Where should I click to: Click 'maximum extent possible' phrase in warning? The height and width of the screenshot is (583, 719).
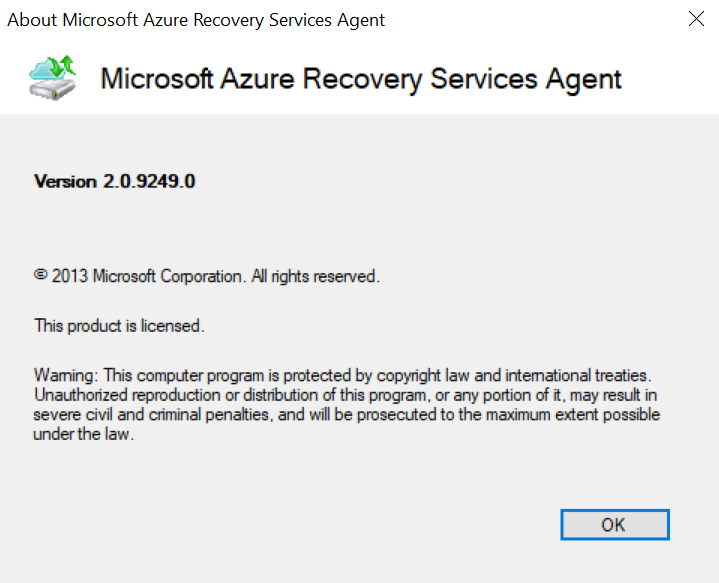[x=573, y=415]
